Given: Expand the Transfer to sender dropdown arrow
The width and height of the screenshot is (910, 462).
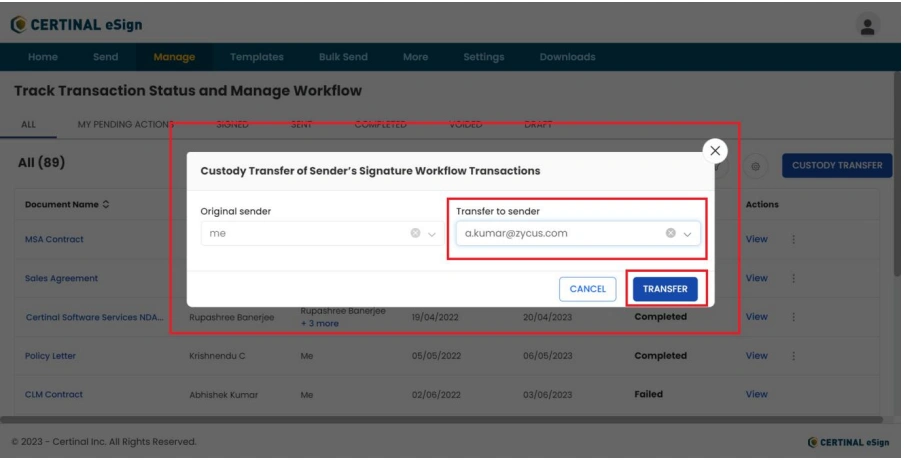Looking at the screenshot, I should [687, 234].
